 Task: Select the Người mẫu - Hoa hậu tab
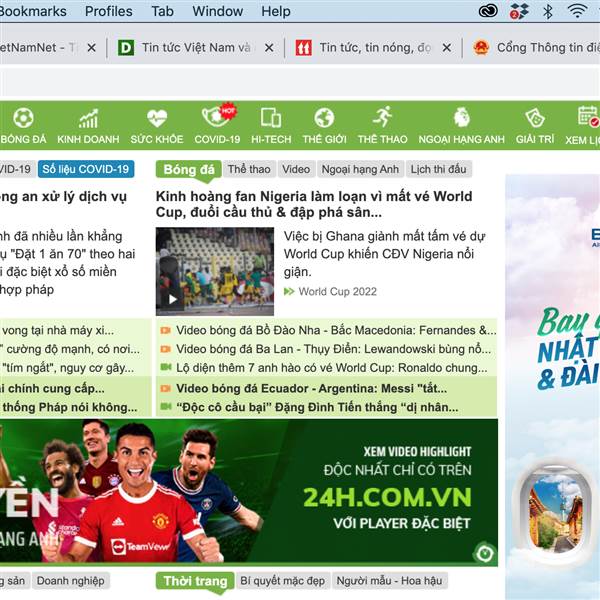(x=389, y=581)
